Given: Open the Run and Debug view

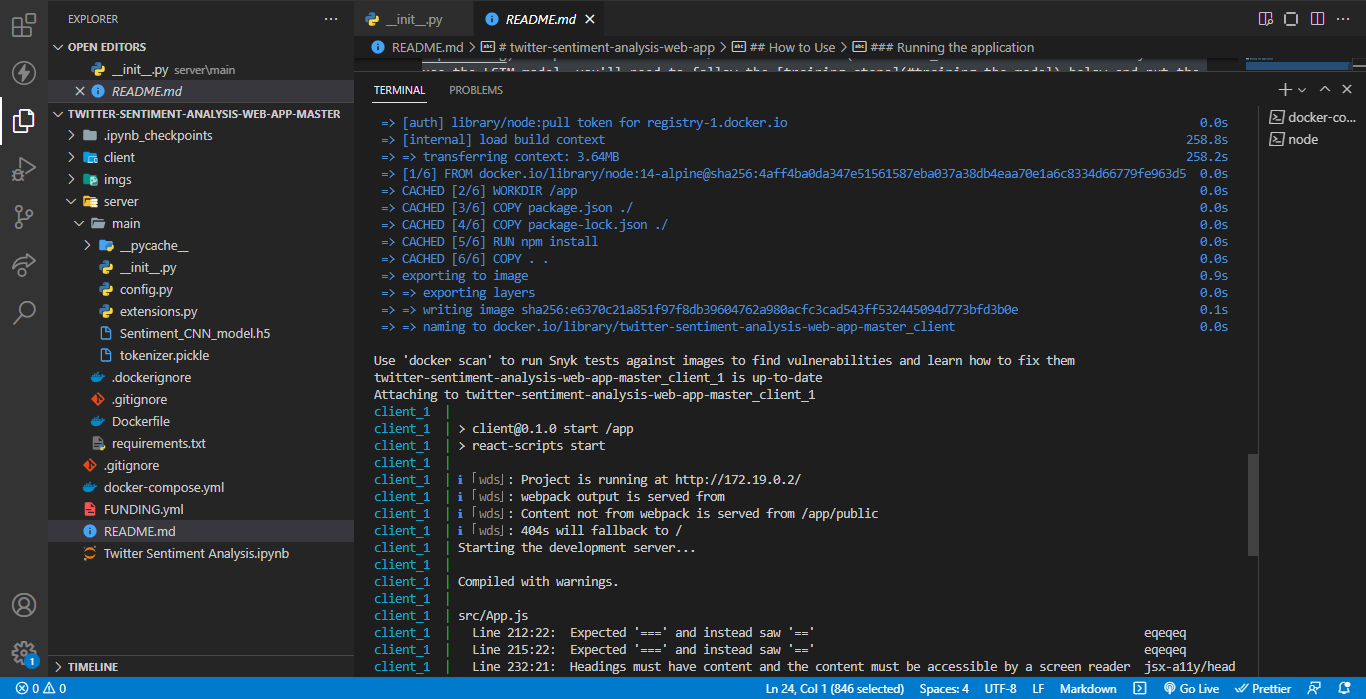Looking at the screenshot, I should [24, 169].
